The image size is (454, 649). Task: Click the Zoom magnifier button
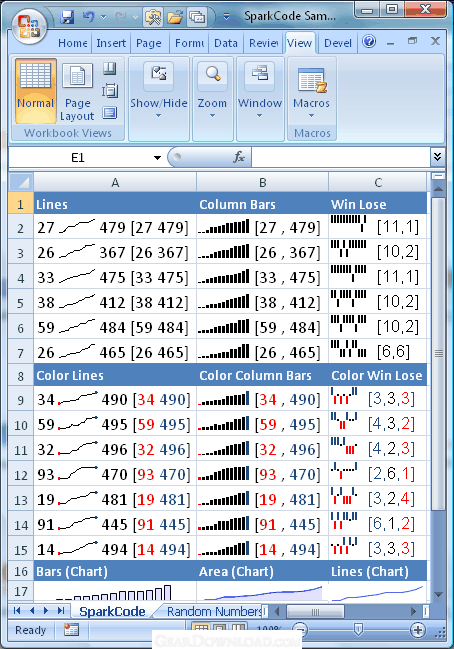tap(212, 91)
